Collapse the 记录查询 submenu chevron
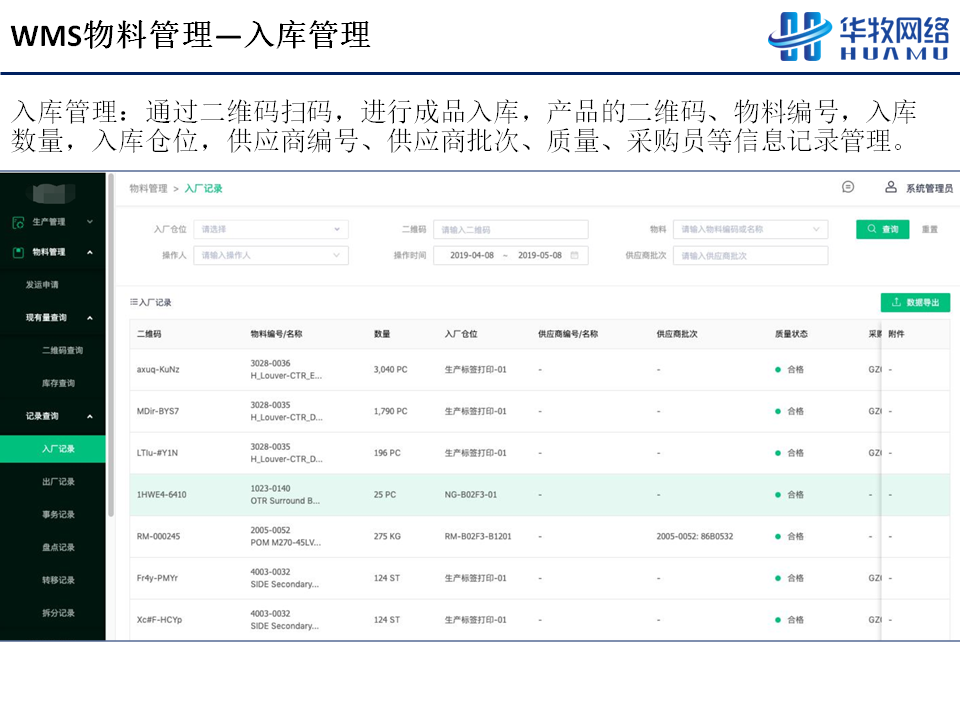The image size is (960, 720). 90,416
